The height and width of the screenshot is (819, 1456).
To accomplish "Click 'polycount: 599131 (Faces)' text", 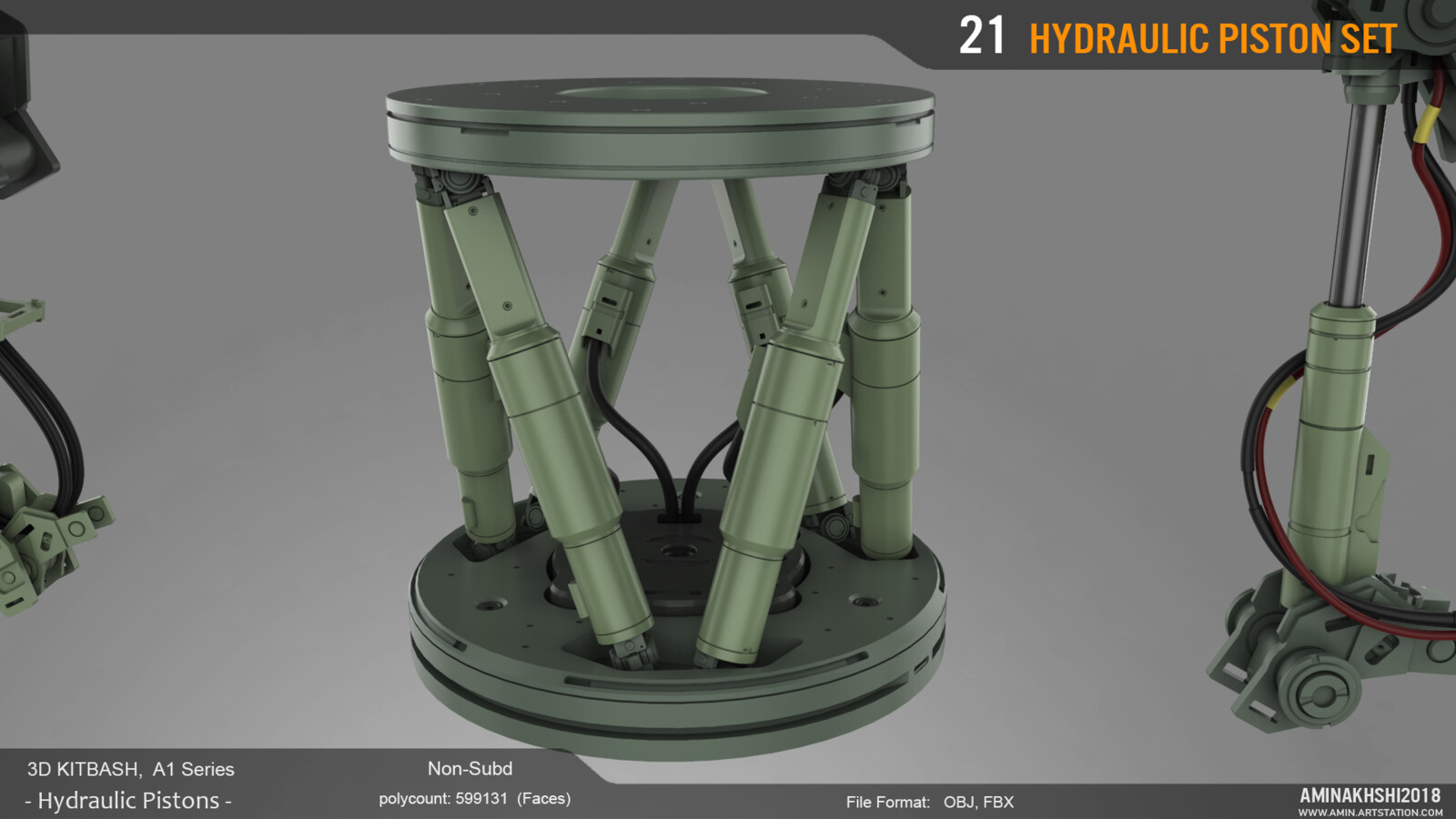I will pyautogui.click(x=475, y=799).
